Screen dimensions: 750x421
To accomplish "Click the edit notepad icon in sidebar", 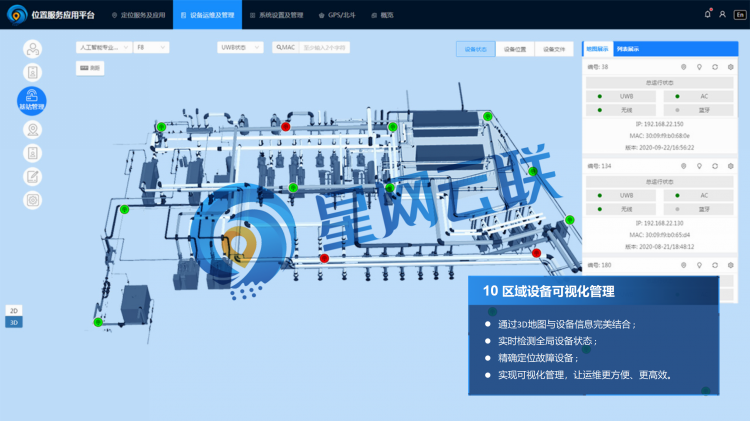I will click(x=32, y=176).
